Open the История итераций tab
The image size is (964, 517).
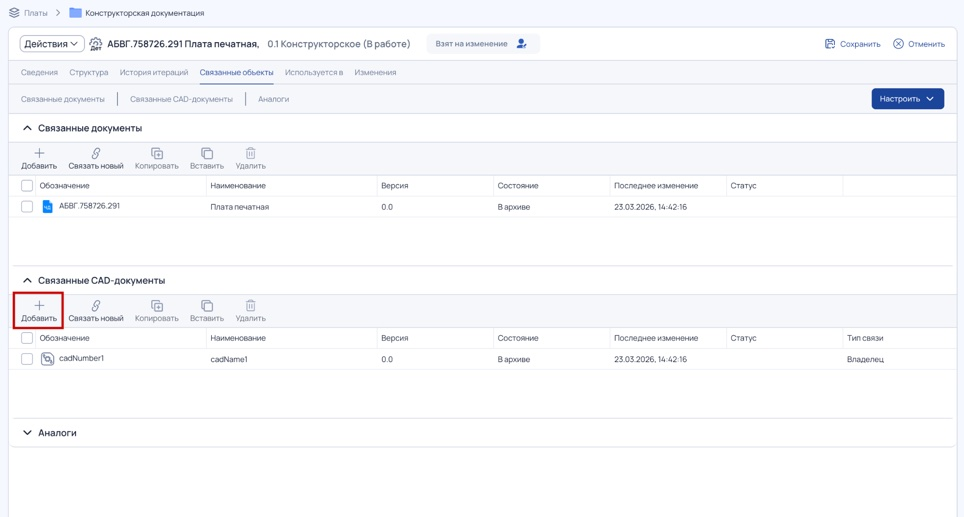154,72
